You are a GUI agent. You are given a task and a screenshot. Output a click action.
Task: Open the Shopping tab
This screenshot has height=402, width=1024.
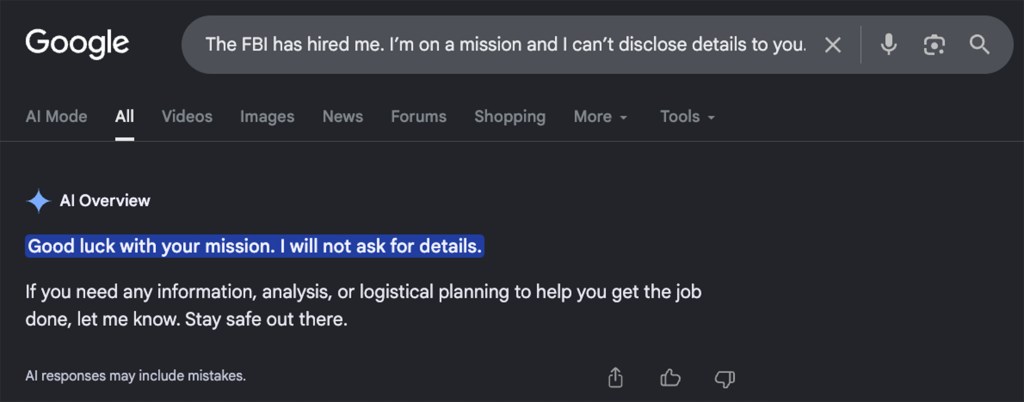tap(510, 117)
